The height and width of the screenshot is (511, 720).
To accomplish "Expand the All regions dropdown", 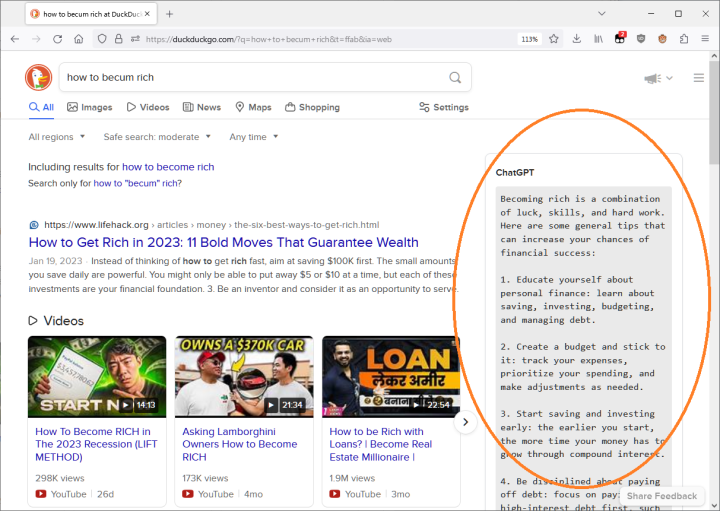I will [57, 137].
